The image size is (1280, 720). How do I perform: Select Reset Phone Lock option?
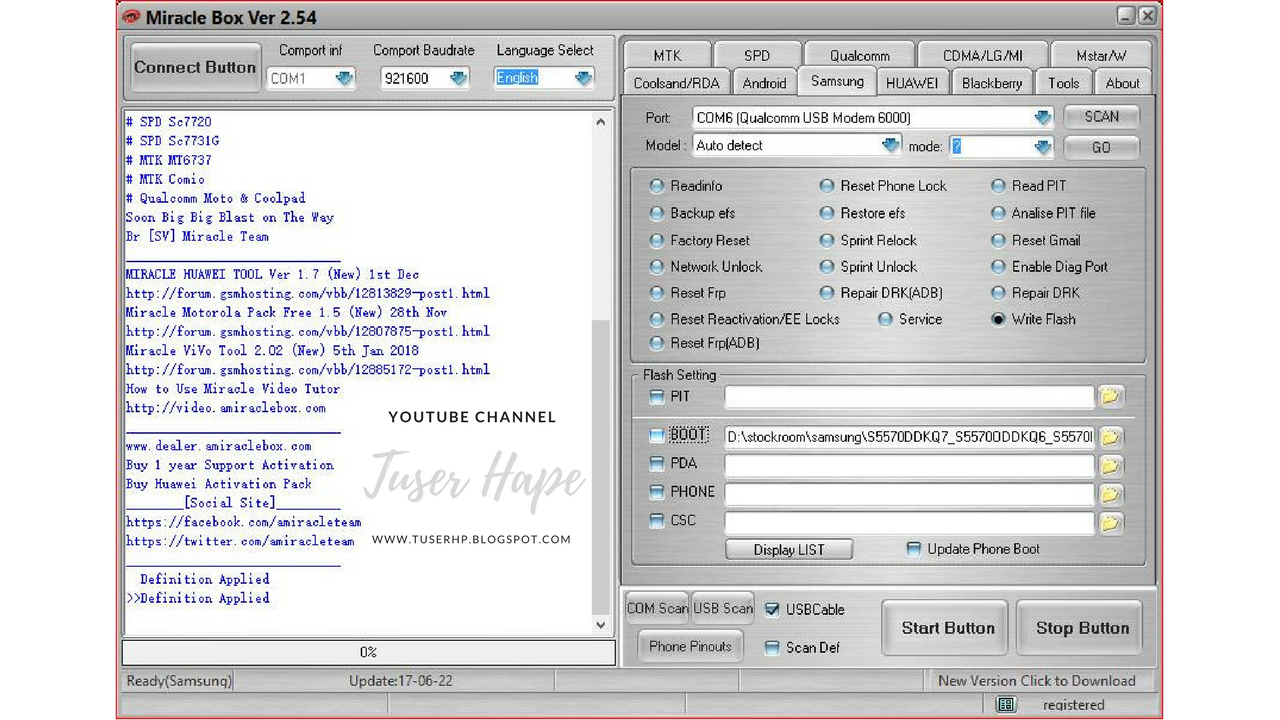(x=827, y=186)
